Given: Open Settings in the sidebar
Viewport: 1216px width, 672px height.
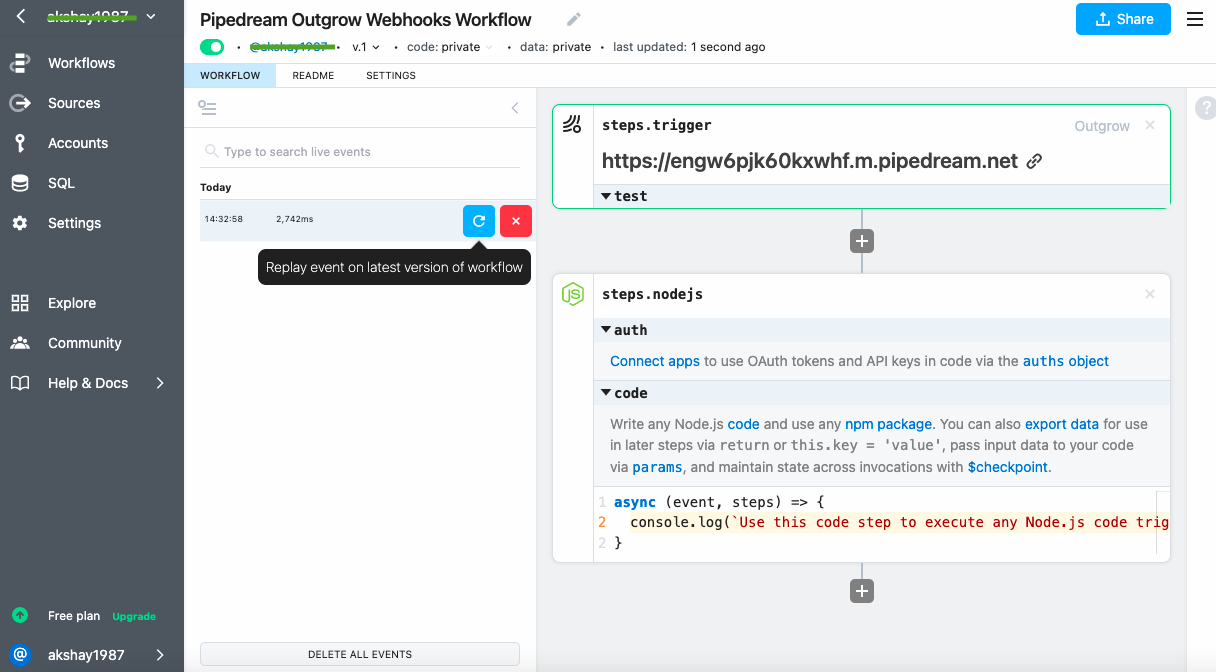Looking at the screenshot, I should click(74, 223).
